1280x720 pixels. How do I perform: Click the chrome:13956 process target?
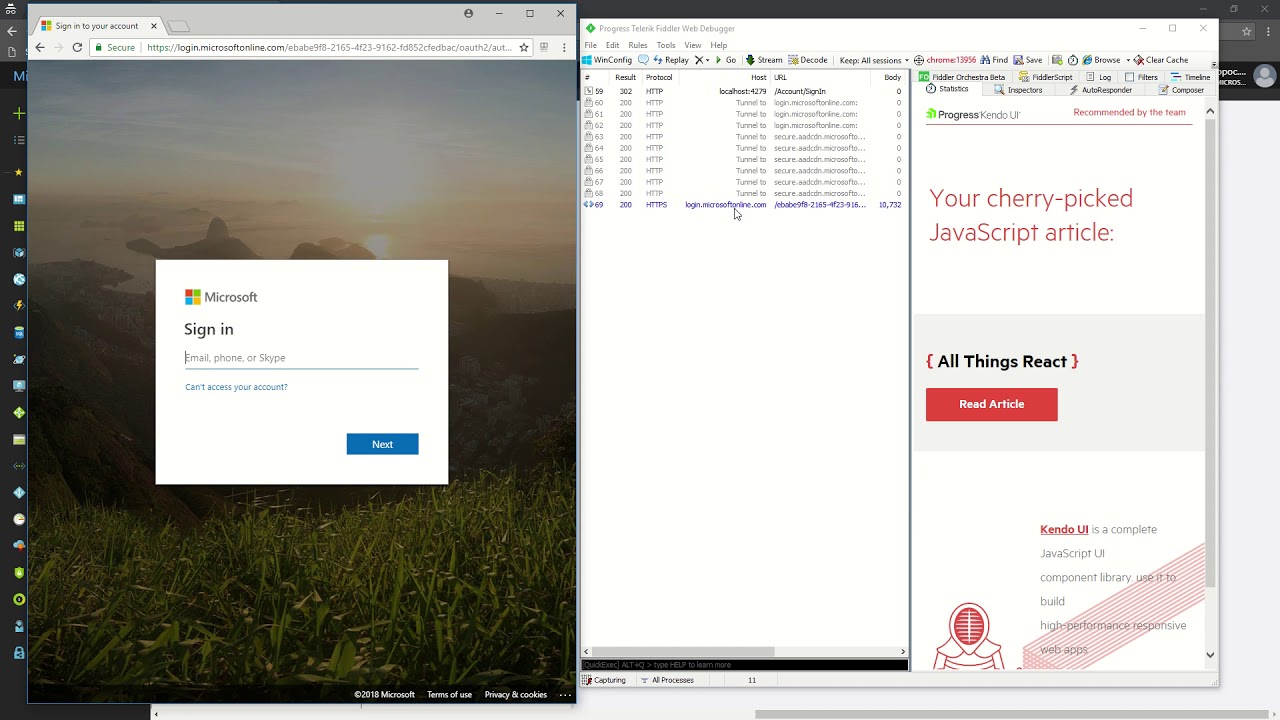pos(945,60)
